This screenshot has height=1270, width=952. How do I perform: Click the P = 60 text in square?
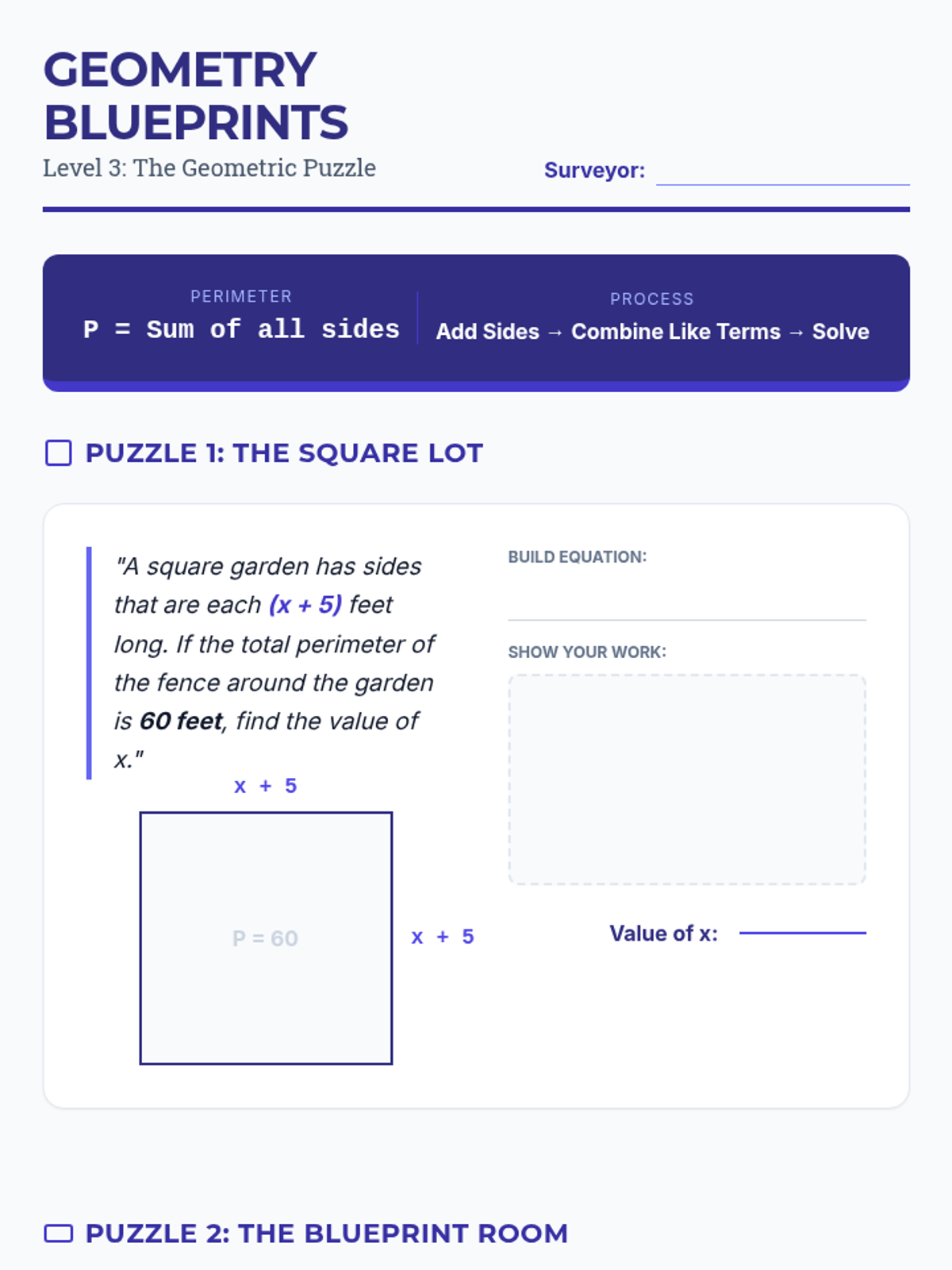(x=265, y=938)
